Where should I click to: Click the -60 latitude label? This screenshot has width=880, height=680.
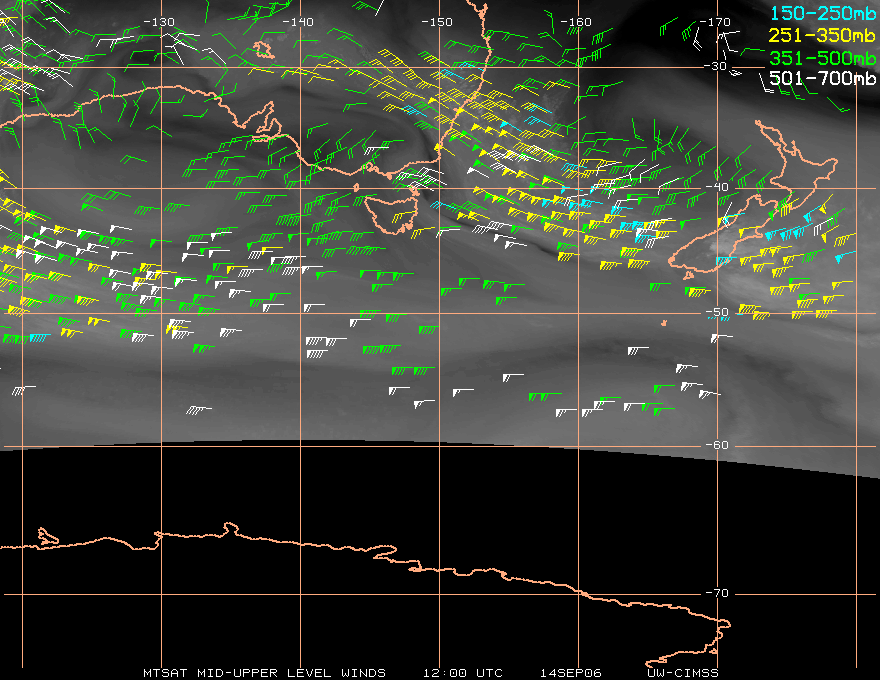(716, 446)
